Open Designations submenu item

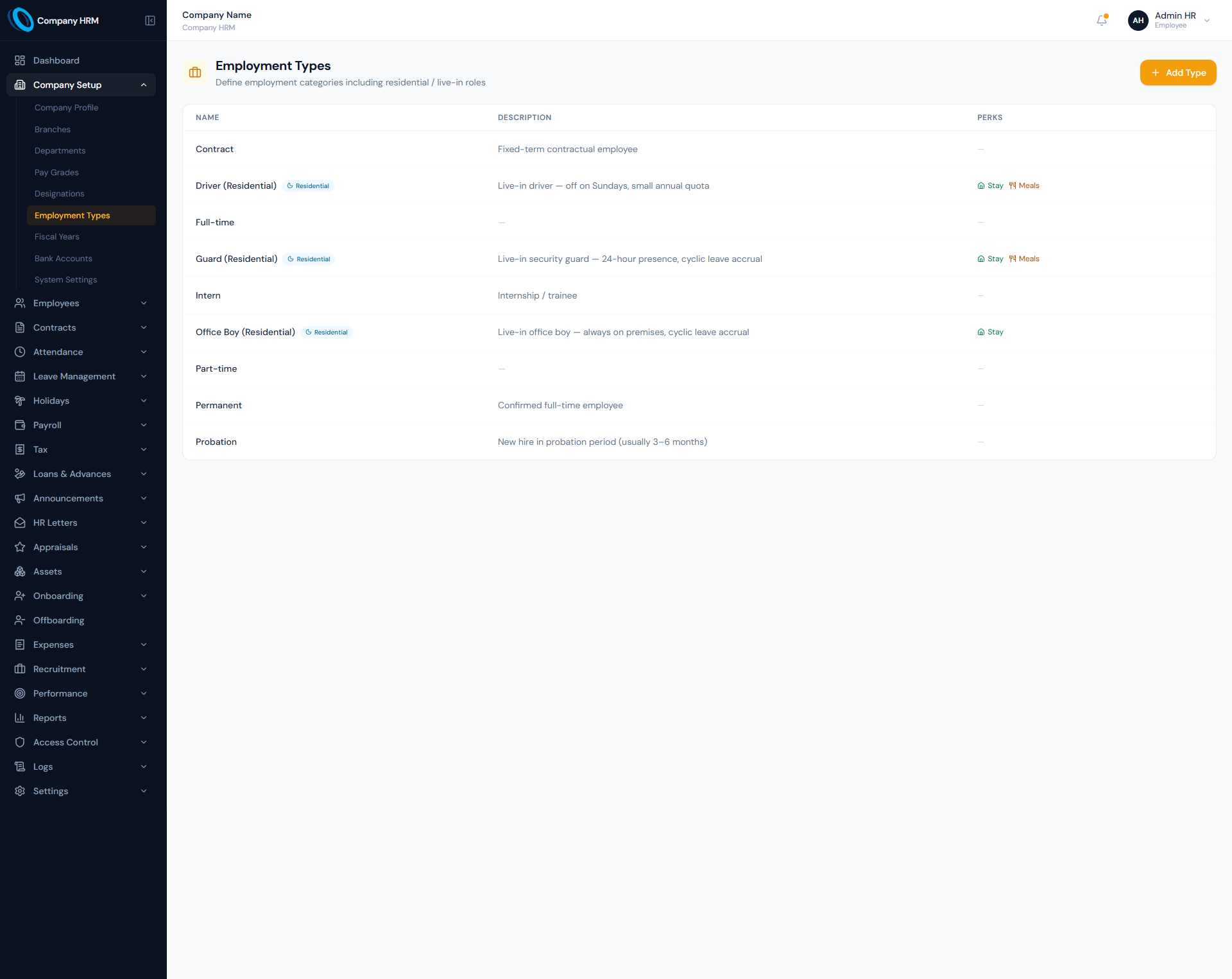pos(91,194)
